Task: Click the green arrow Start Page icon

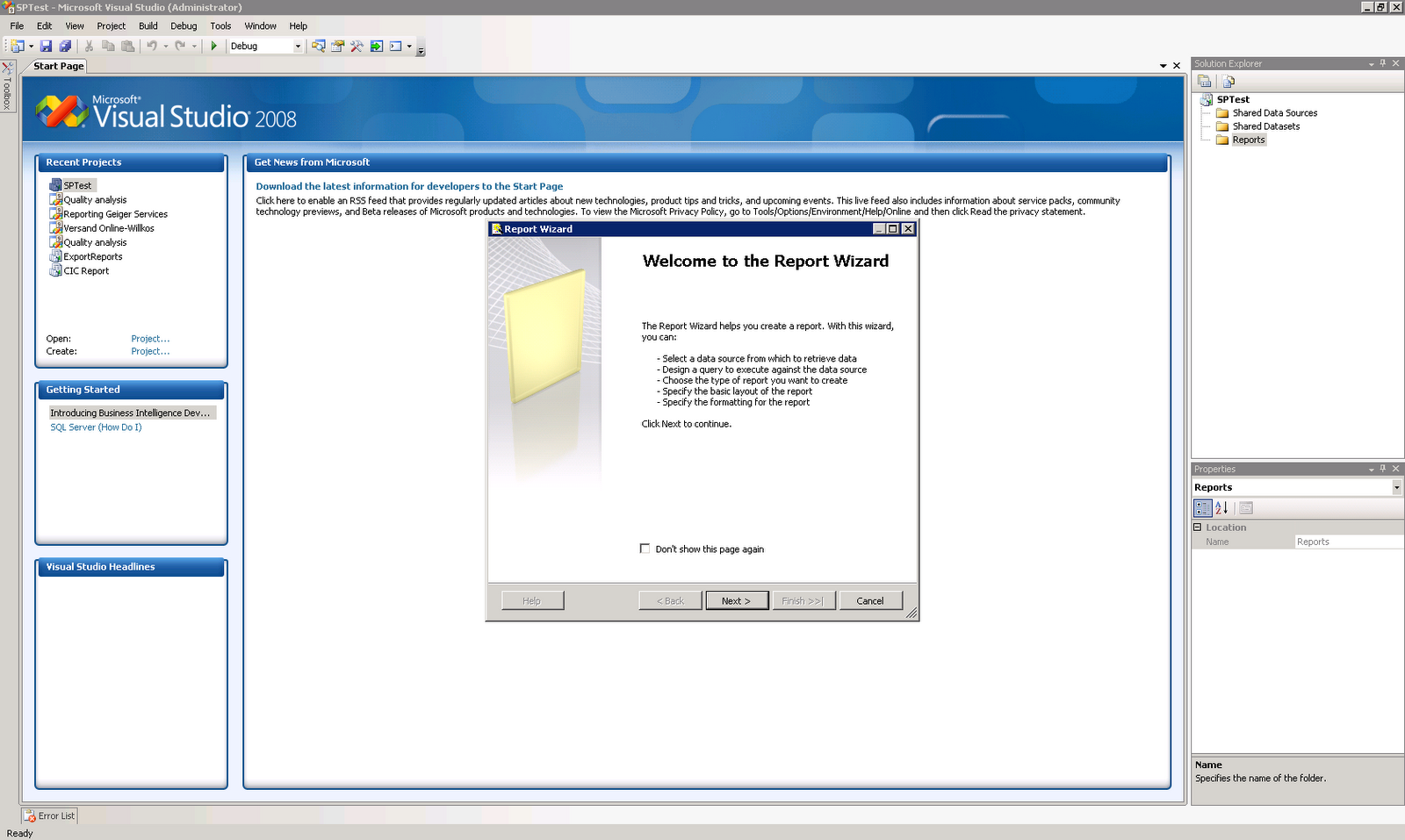Action: 377,47
